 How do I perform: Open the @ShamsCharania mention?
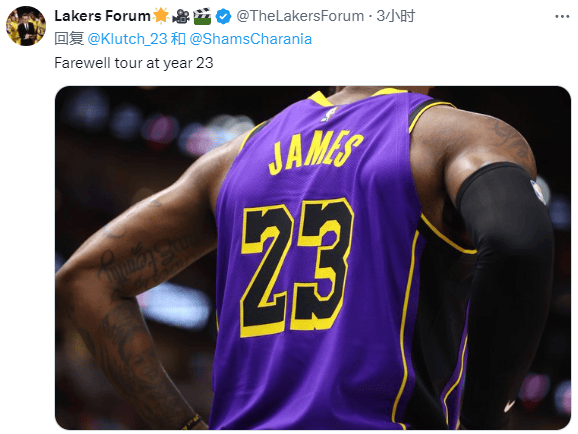tap(251, 39)
